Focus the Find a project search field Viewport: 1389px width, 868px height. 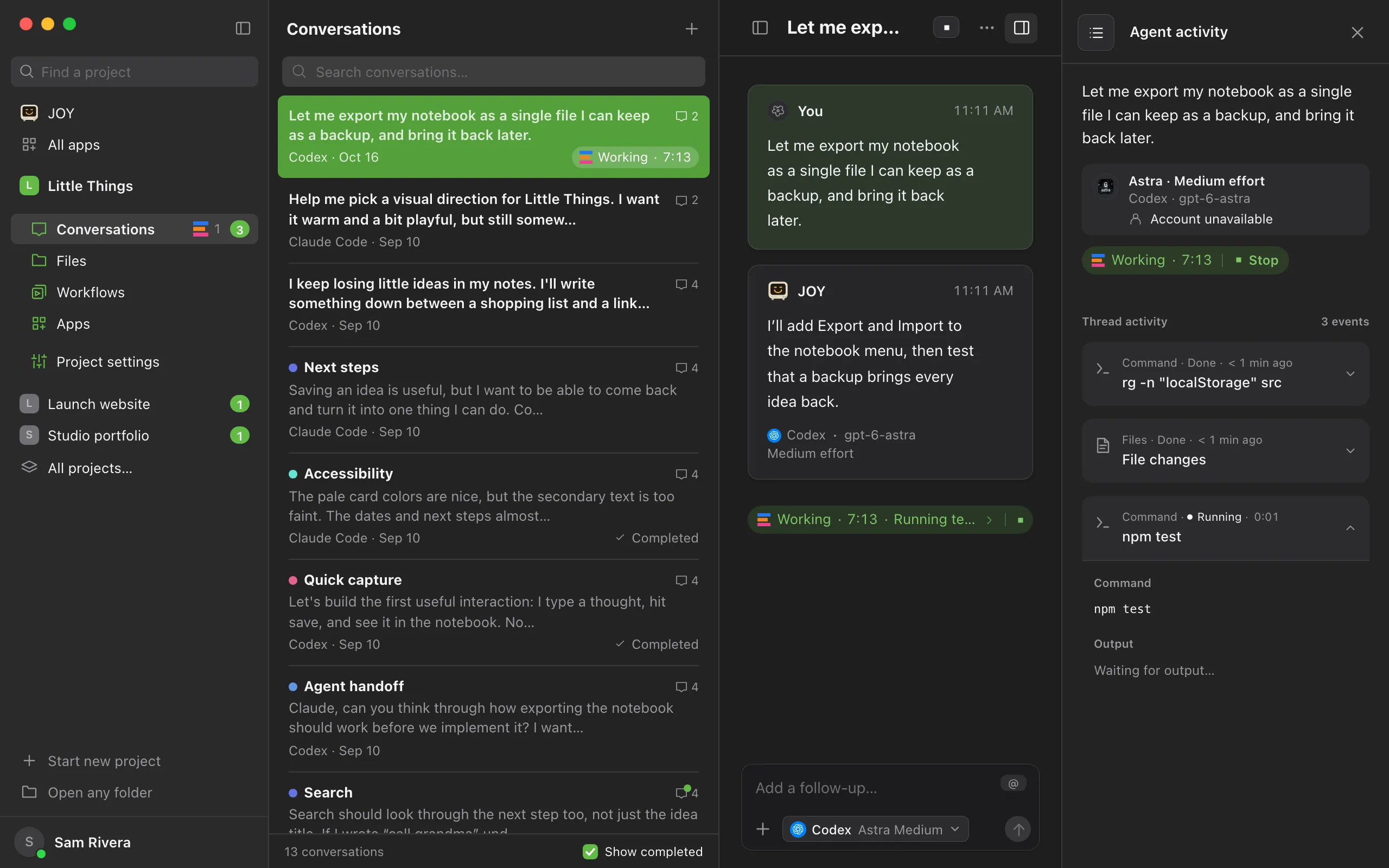coord(135,72)
